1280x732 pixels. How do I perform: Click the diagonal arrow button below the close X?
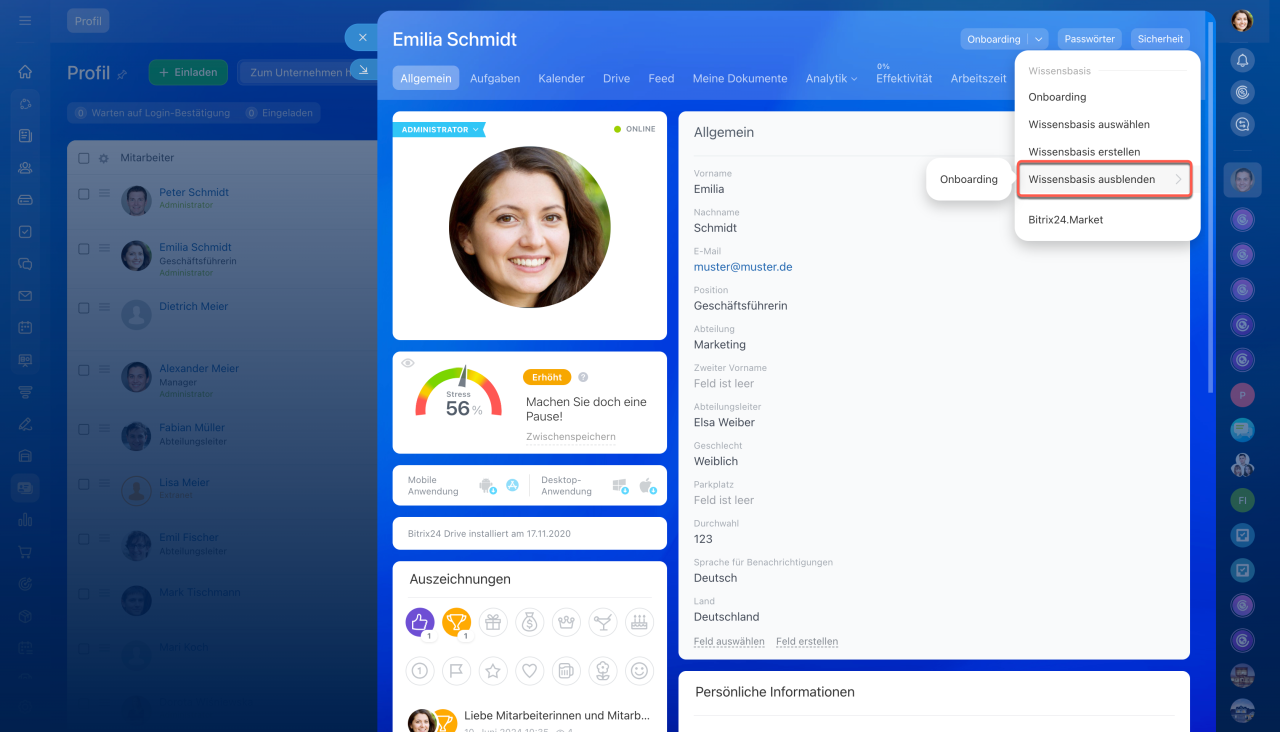click(363, 69)
